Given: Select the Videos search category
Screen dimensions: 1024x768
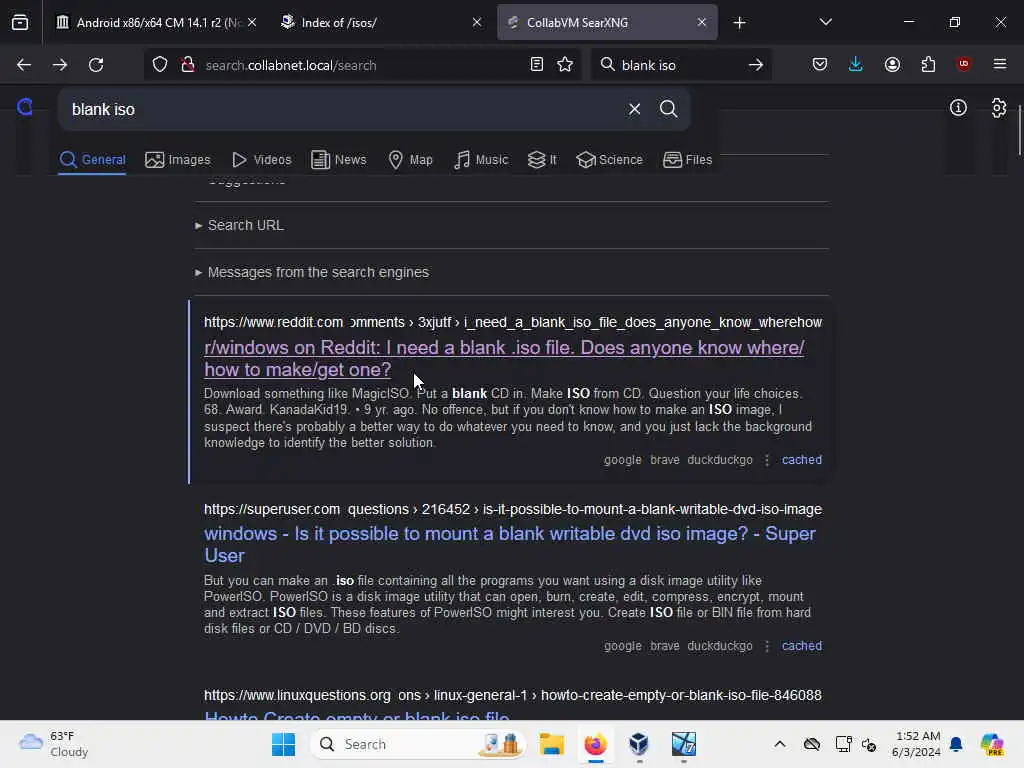Looking at the screenshot, I should coord(262,159).
